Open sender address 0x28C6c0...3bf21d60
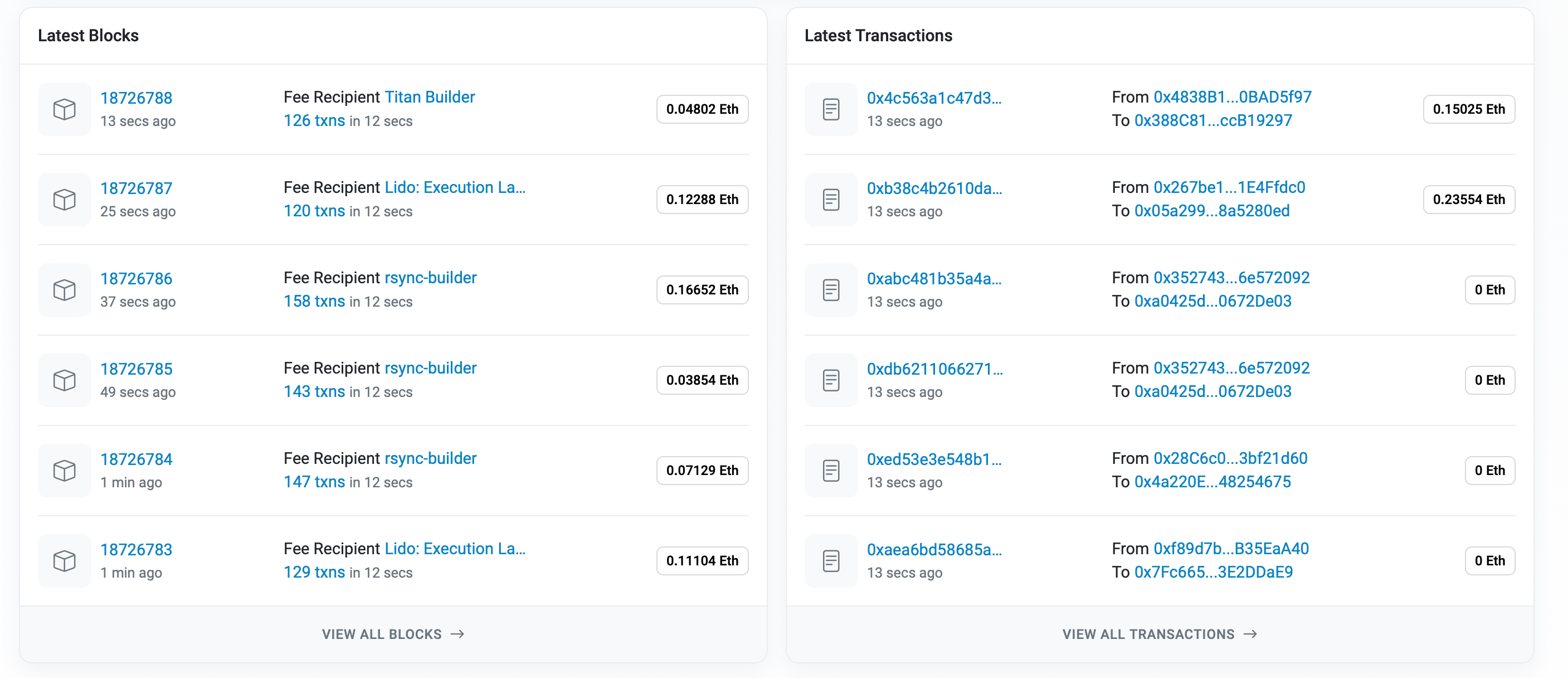The width and height of the screenshot is (1568, 678). coord(1230,458)
